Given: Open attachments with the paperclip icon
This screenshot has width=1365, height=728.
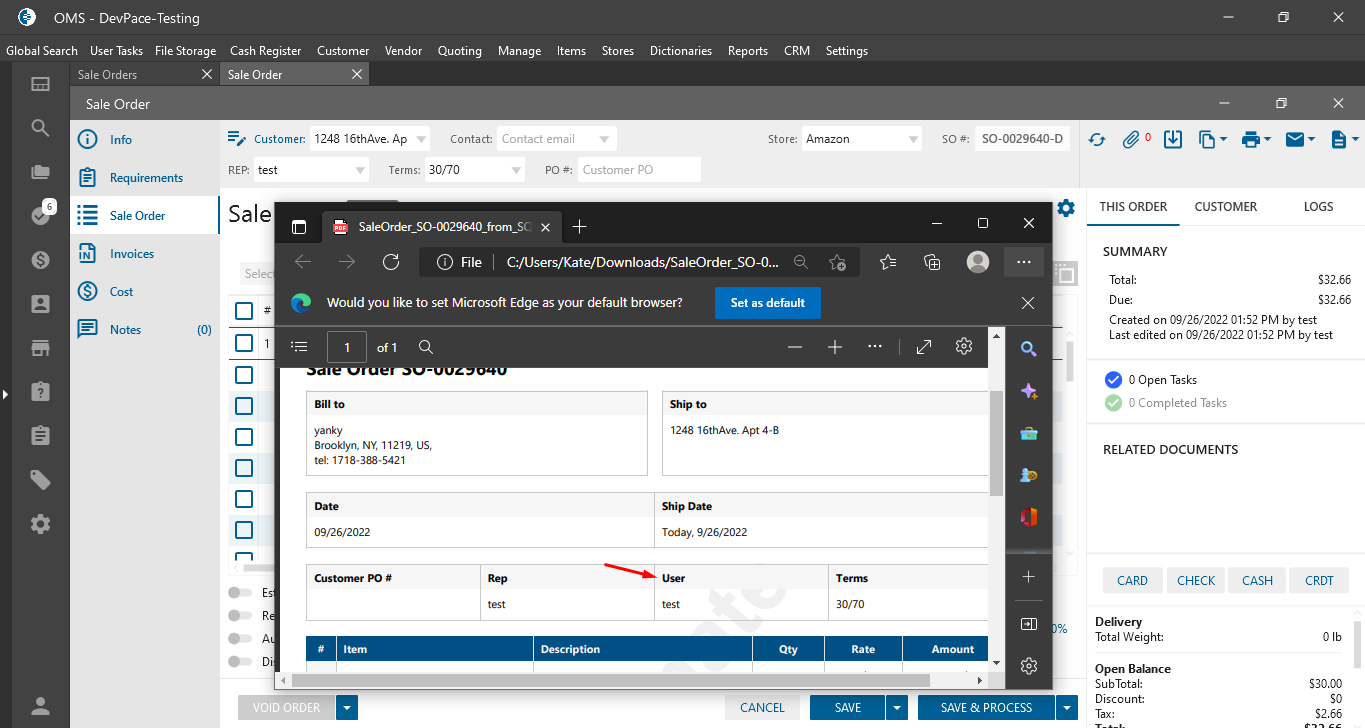Looking at the screenshot, I should coord(1132,140).
